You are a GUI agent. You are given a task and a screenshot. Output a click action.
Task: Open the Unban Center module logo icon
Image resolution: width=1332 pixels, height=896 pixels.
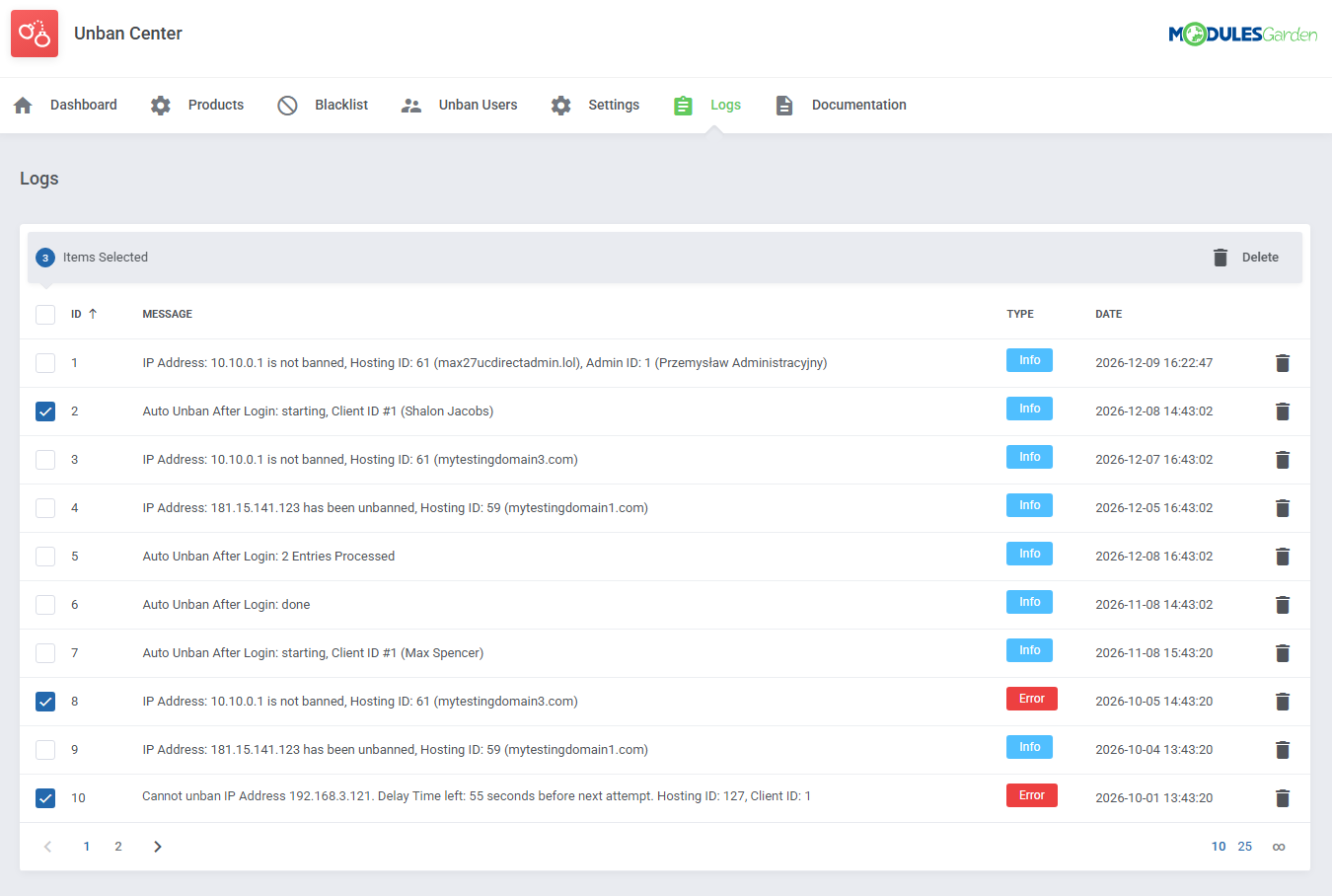(34, 33)
